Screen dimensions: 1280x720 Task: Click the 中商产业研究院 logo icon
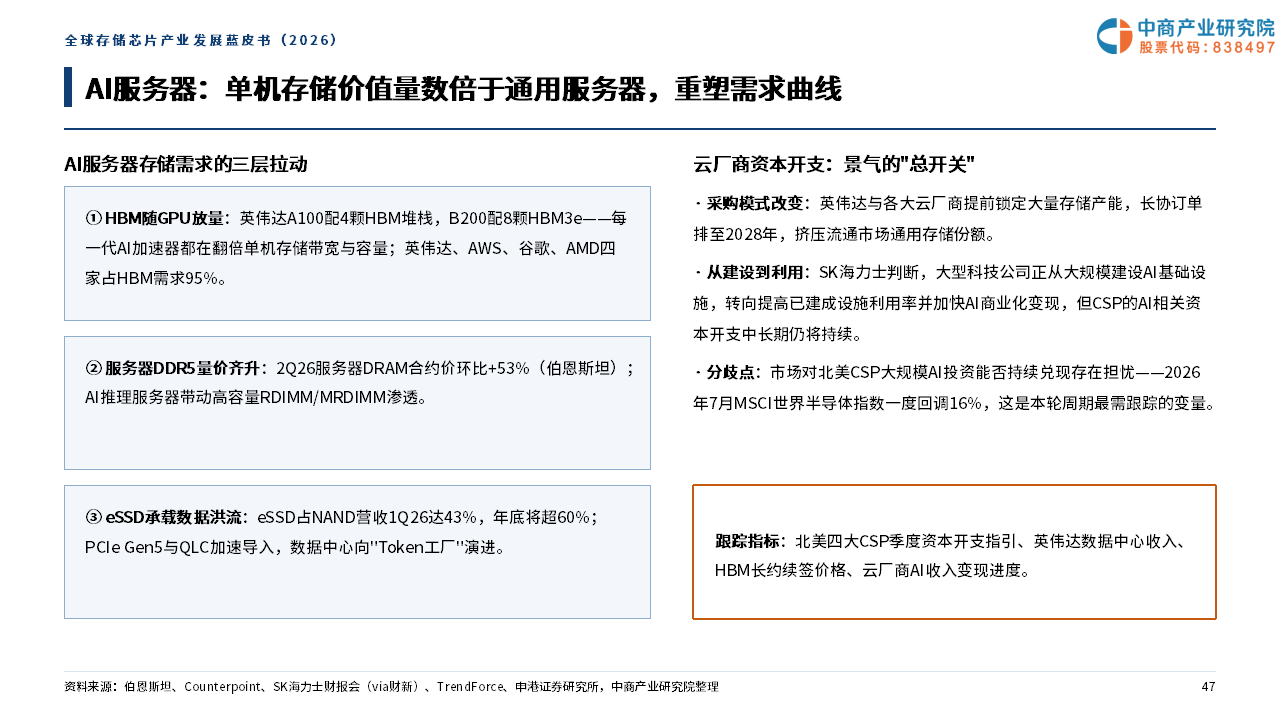click(x=1114, y=36)
